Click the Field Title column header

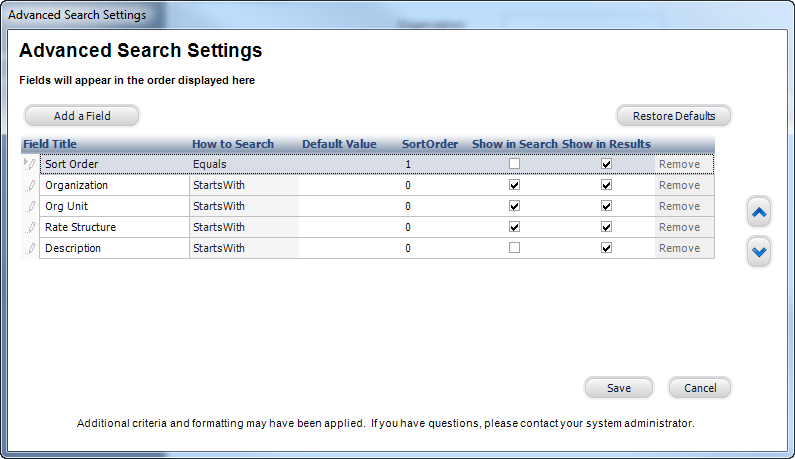pyautogui.click(x=50, y=144)
